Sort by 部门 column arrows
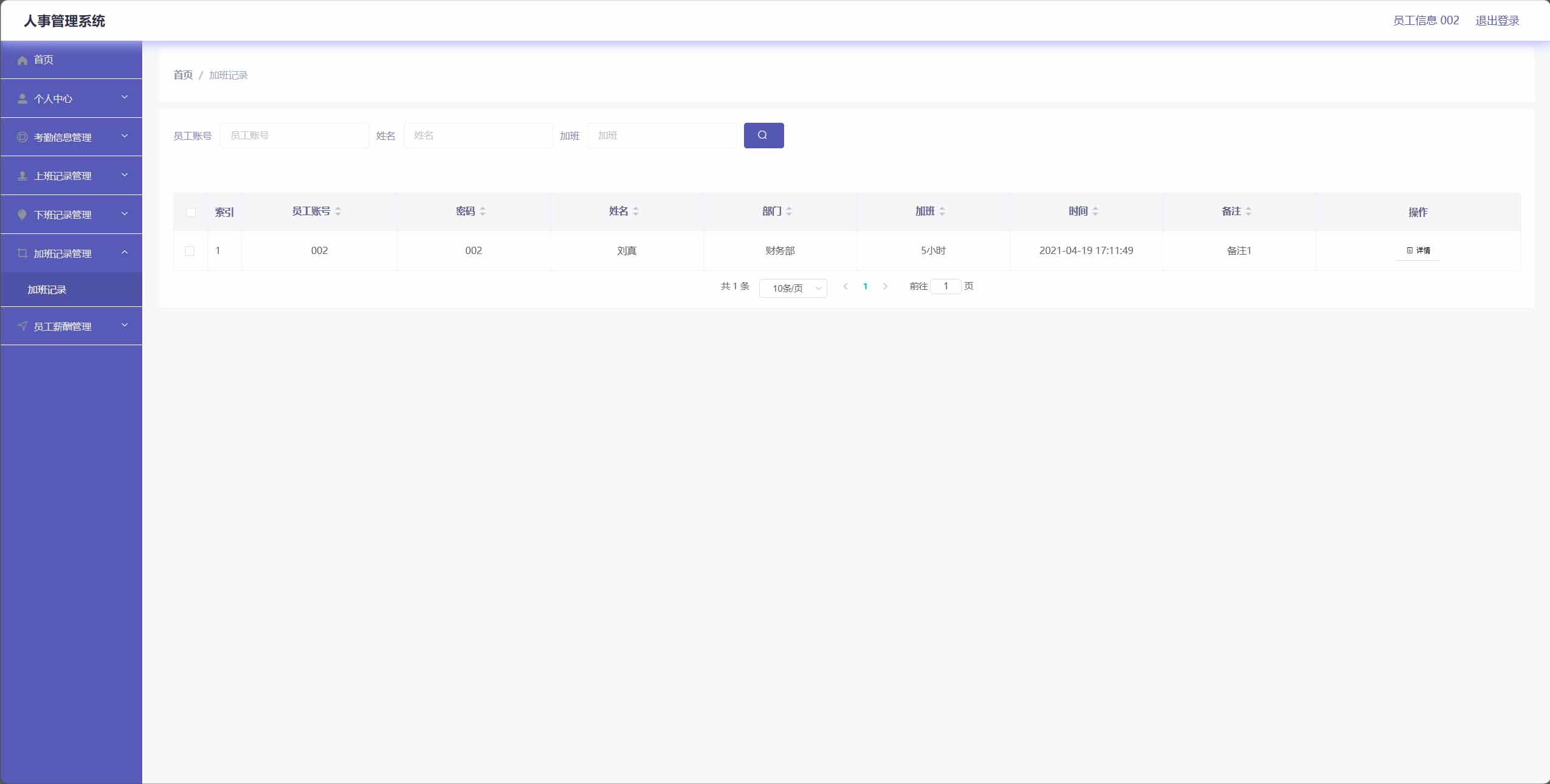The width and height of the screenshot is (1550, 784). [789, 211]
